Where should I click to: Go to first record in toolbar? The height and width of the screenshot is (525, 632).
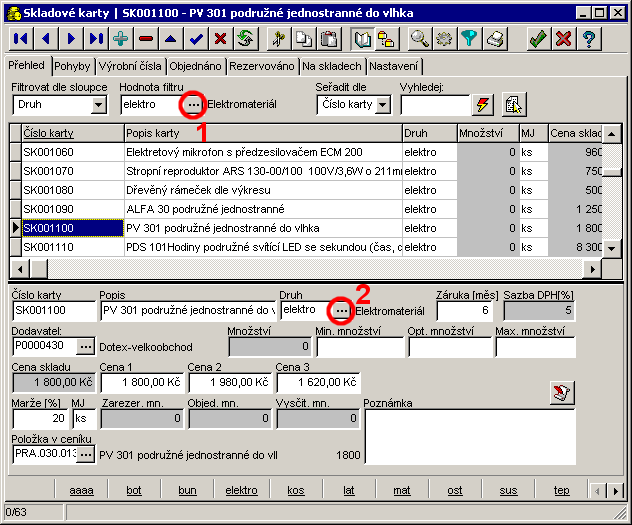(x=21, y=39)
